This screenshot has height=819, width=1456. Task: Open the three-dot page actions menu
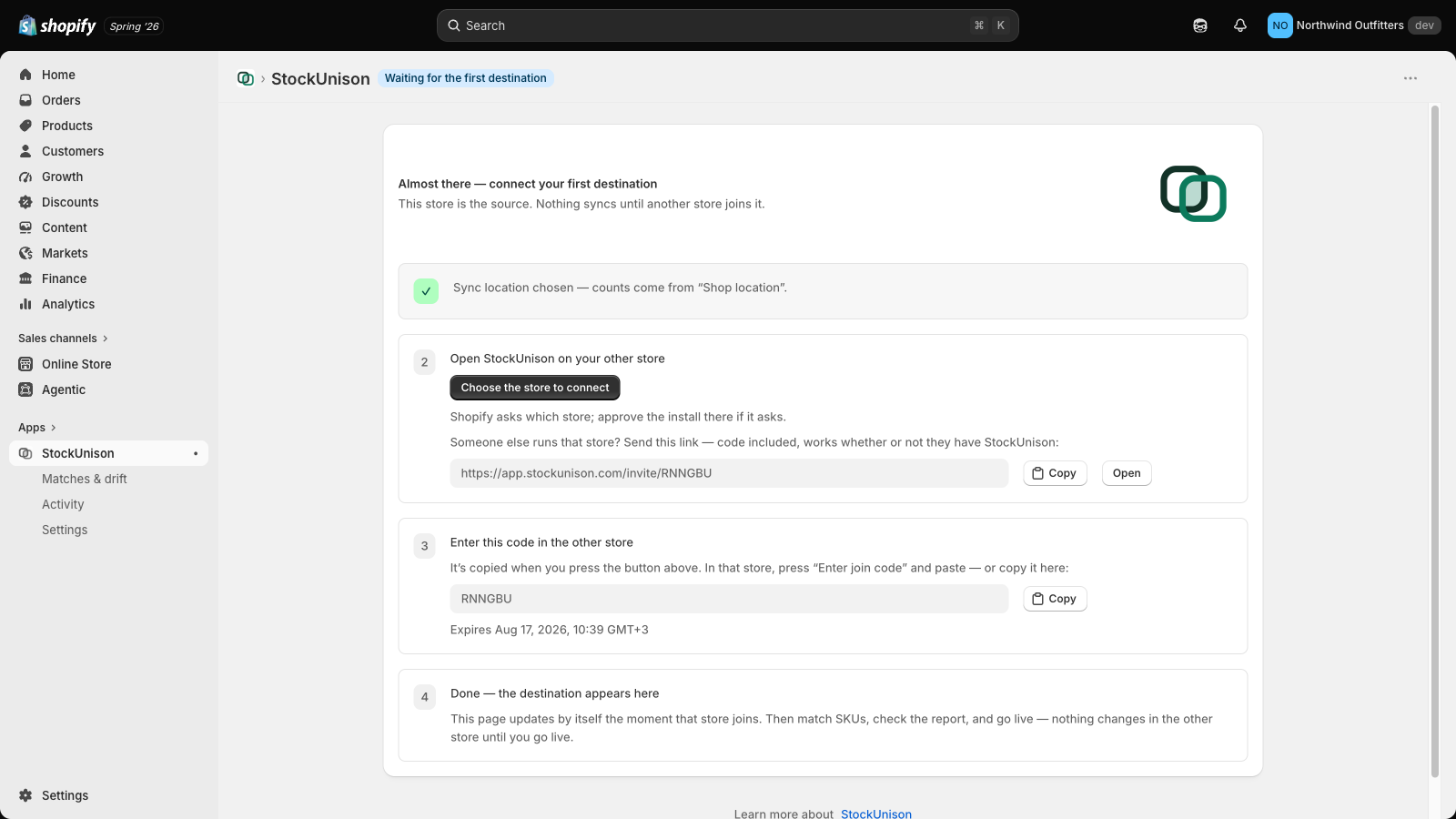tap(1410, 78)
